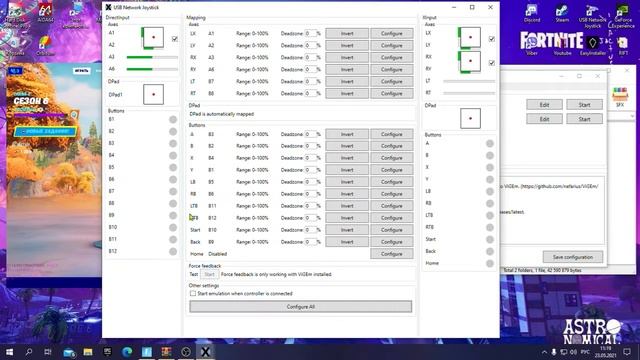
Task: Open the Viber desktop shortcut
Action: click(532, 45)
